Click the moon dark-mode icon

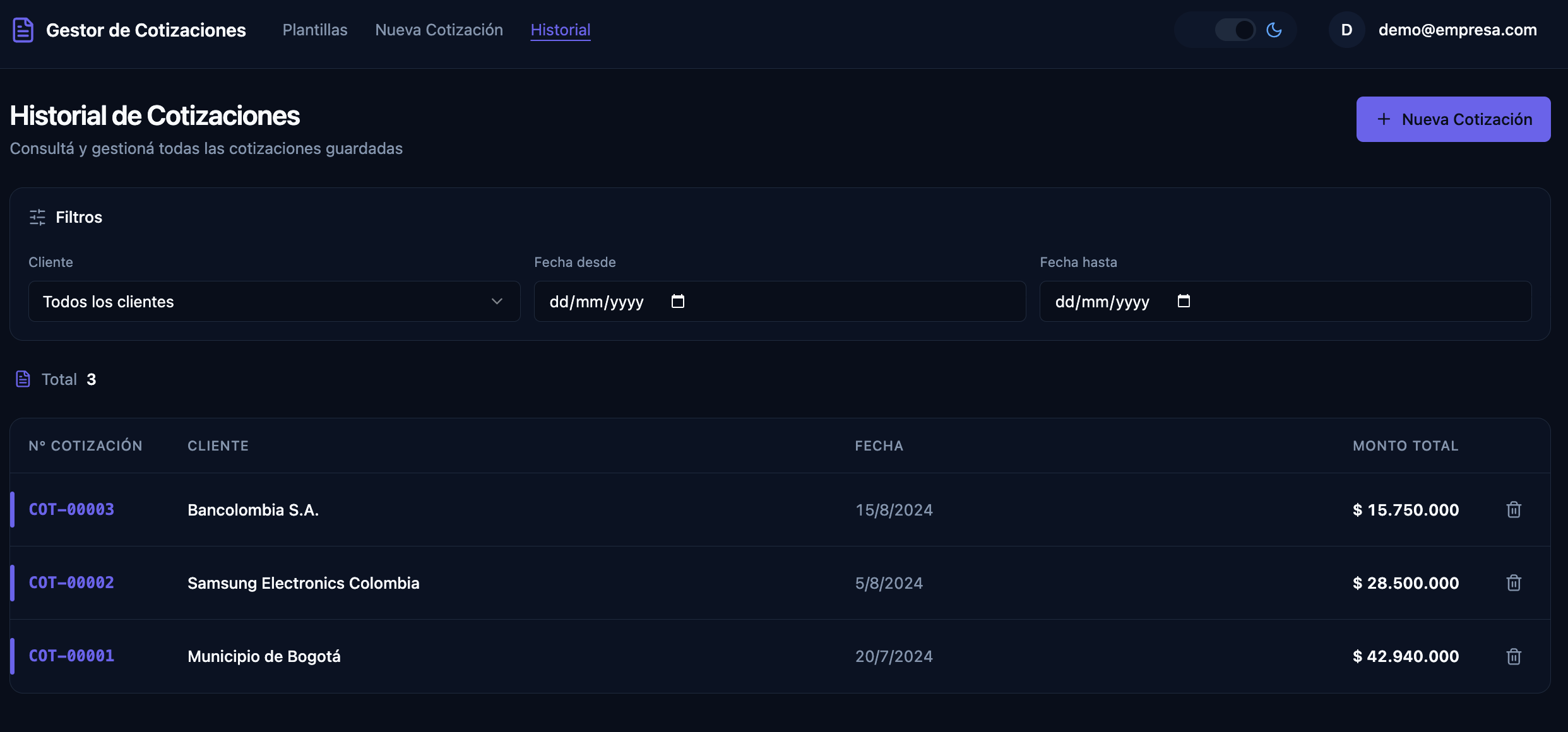coord(1274,30)
